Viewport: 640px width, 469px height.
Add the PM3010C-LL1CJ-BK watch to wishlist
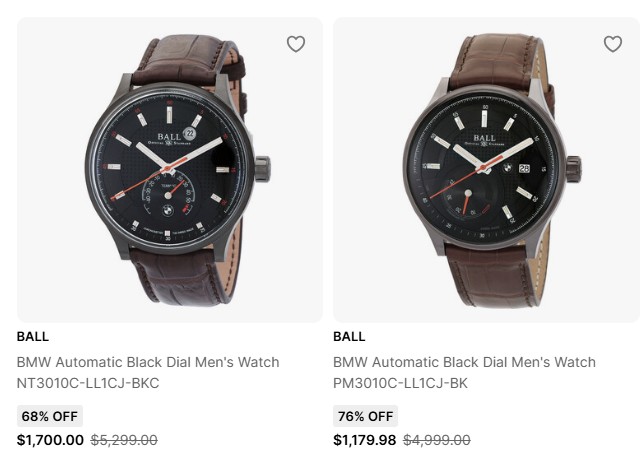click(x=613, y=44)
